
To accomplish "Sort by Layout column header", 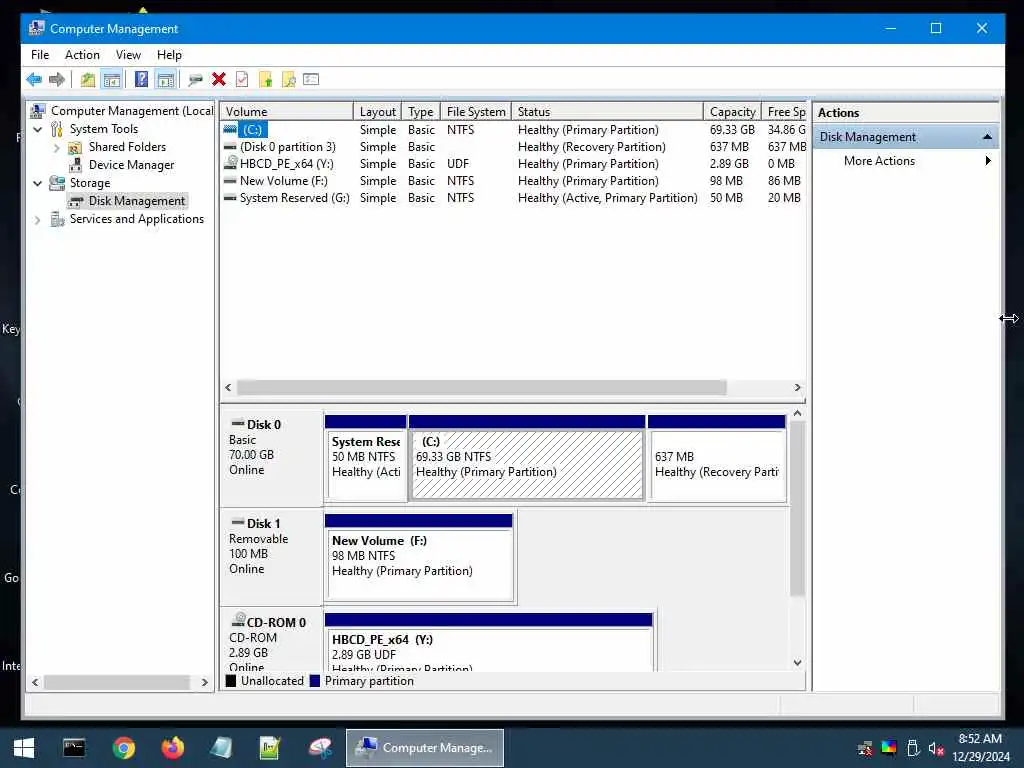I will pos(377,112).
